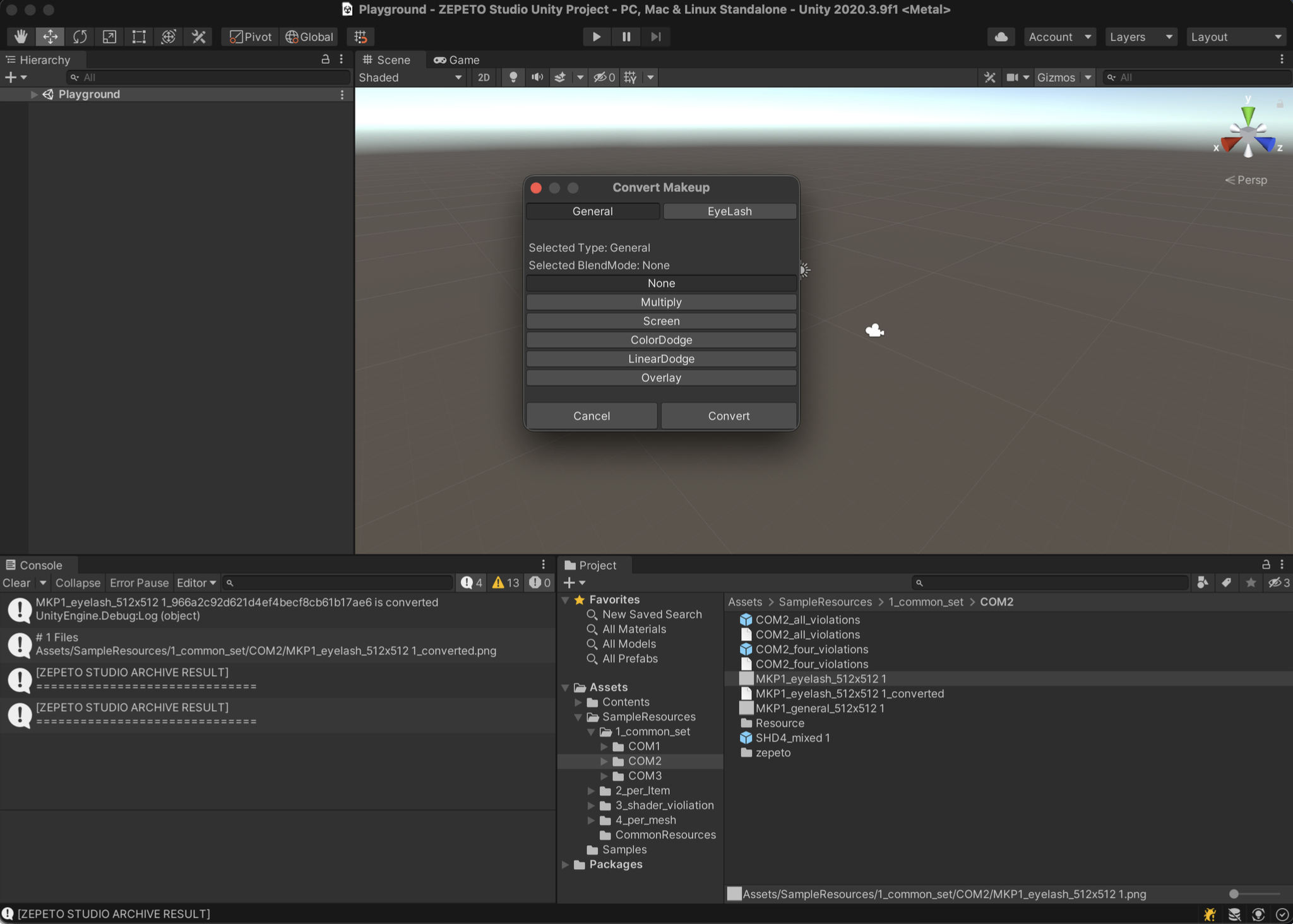
Task: Select the Hand tool in toolbar
Action: 21,37
